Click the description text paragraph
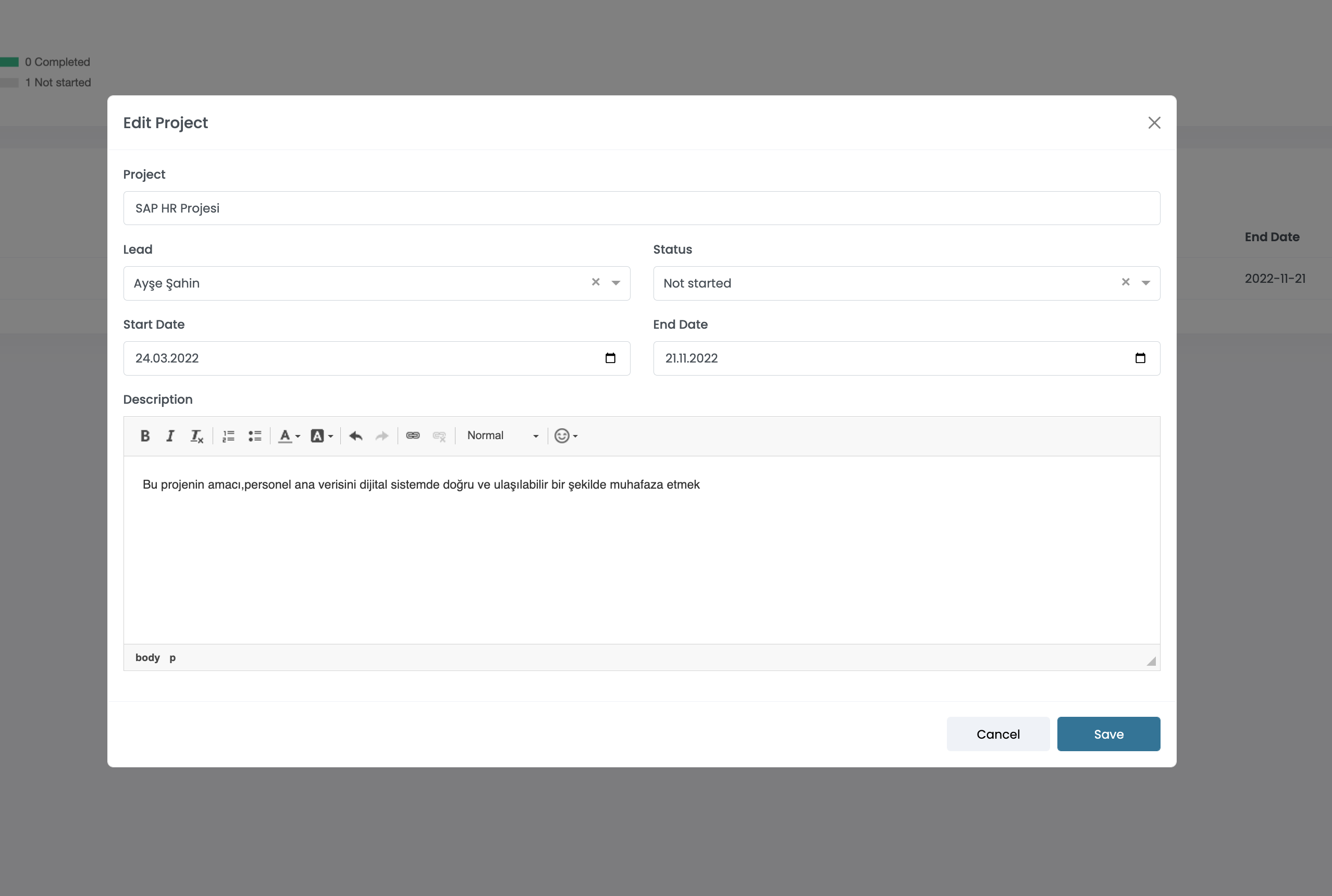 pos(421,484)
